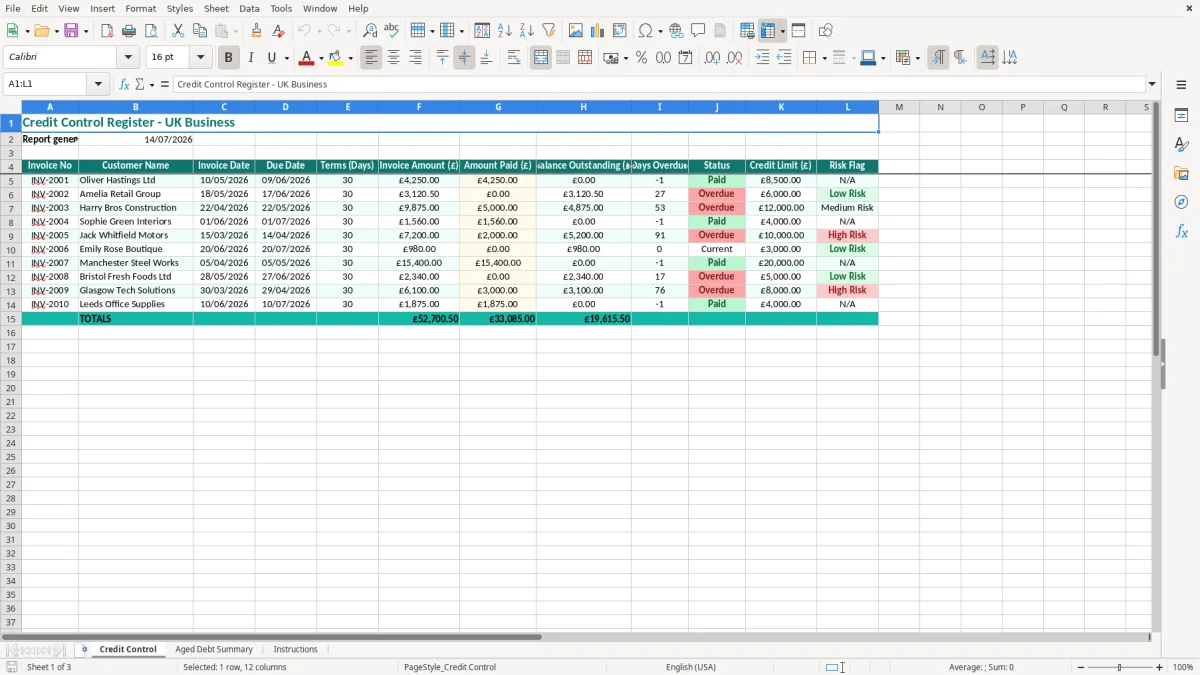Switch to Aged Debt Summary sheet tab
Viewport: 1200px width, 675px height.
tap(214, 649)
